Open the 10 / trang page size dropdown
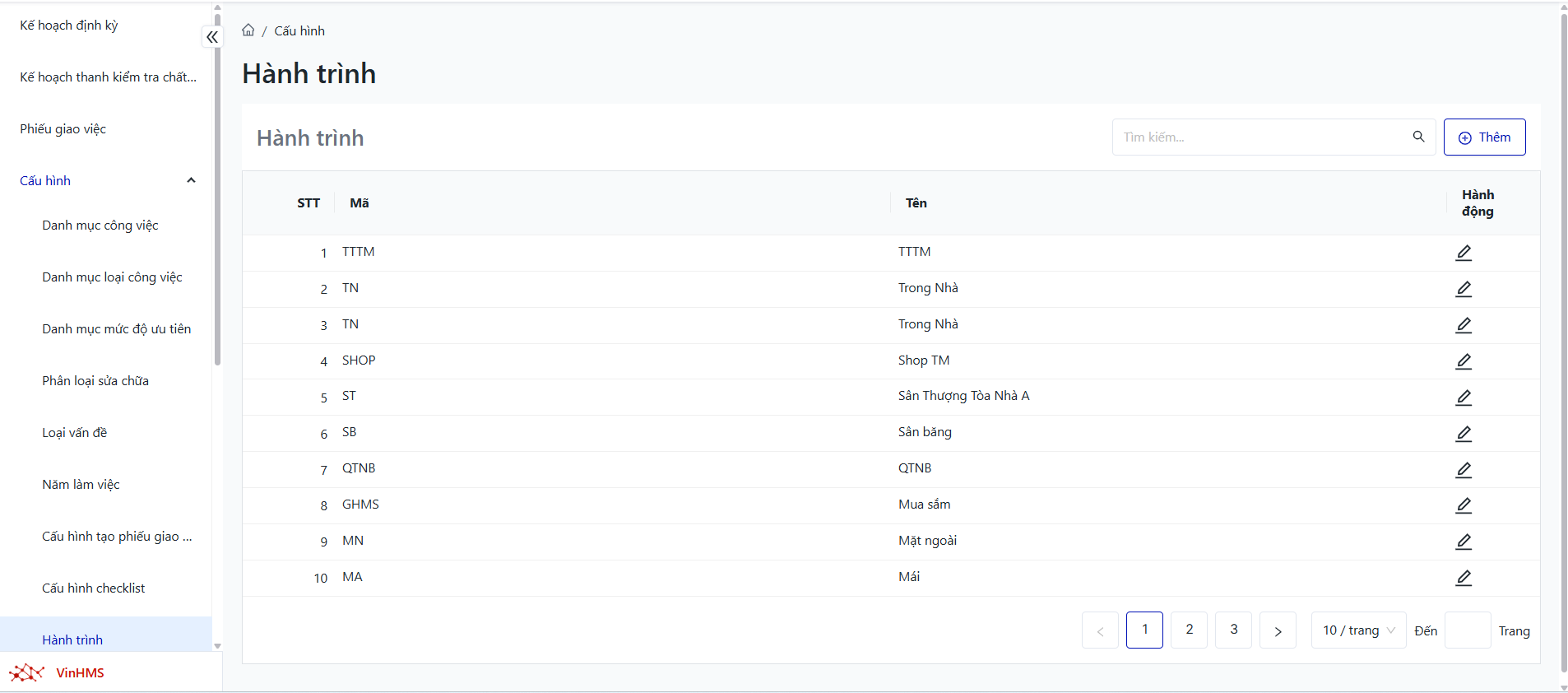 (x=1357, y=630)
